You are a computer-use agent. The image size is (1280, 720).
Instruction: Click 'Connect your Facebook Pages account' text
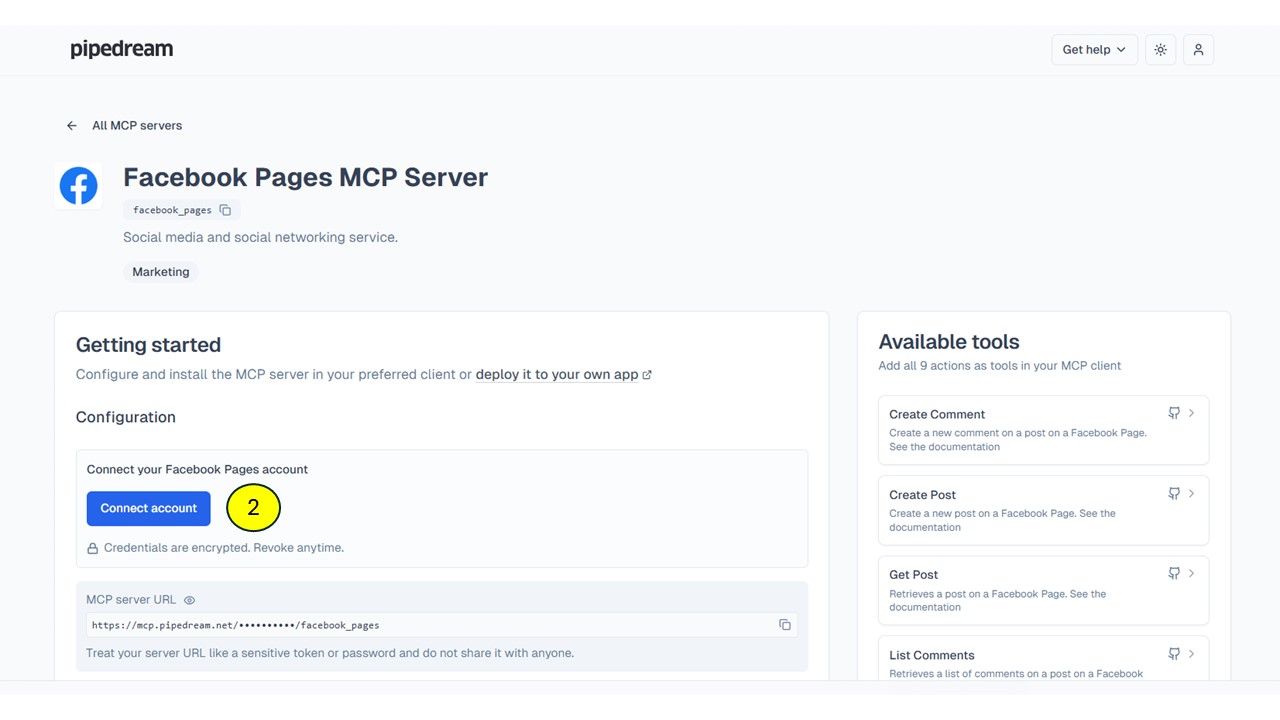(x=197, y=469)
